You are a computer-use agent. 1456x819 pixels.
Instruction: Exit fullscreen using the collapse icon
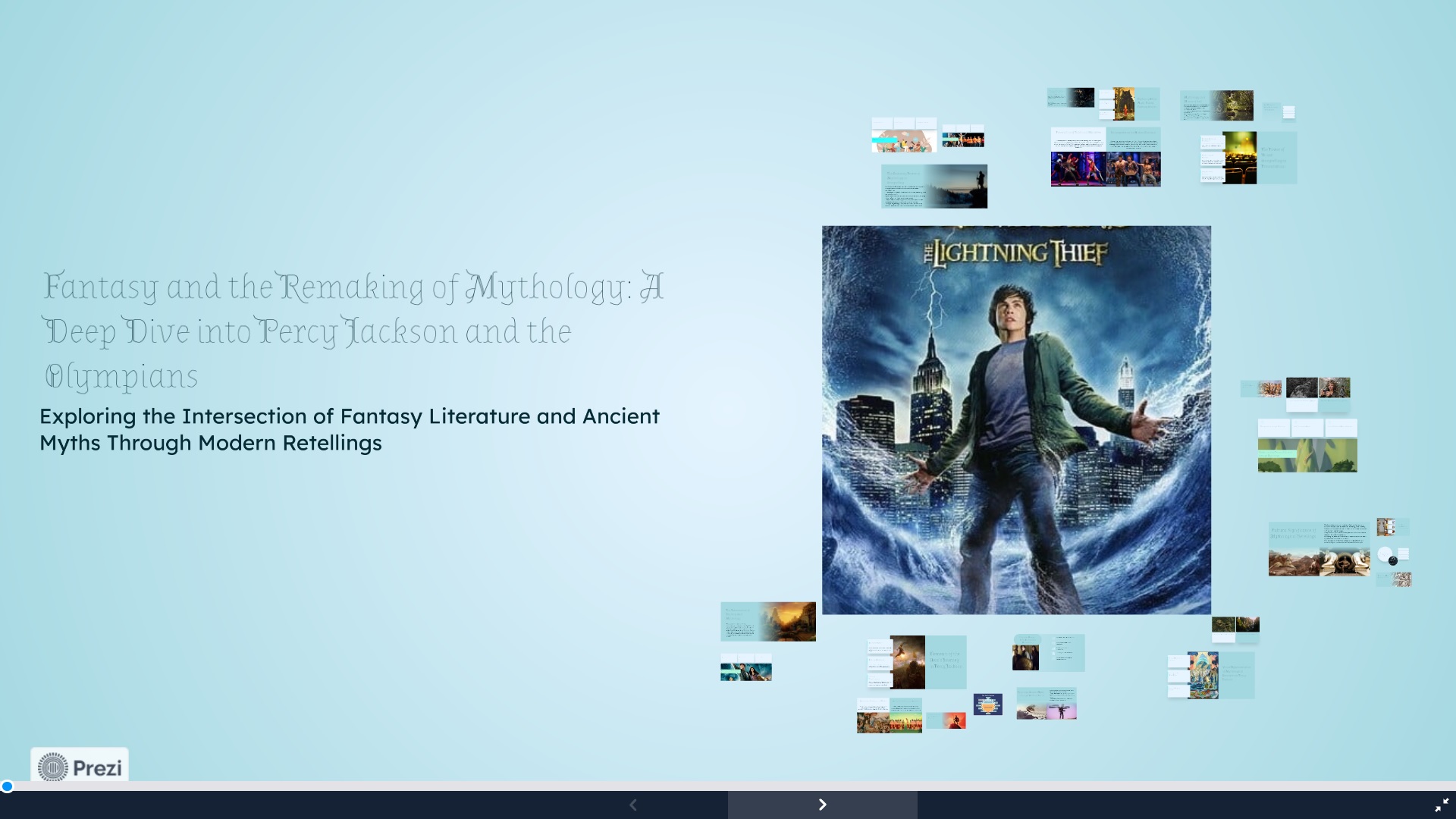[x=1441, y=805]
